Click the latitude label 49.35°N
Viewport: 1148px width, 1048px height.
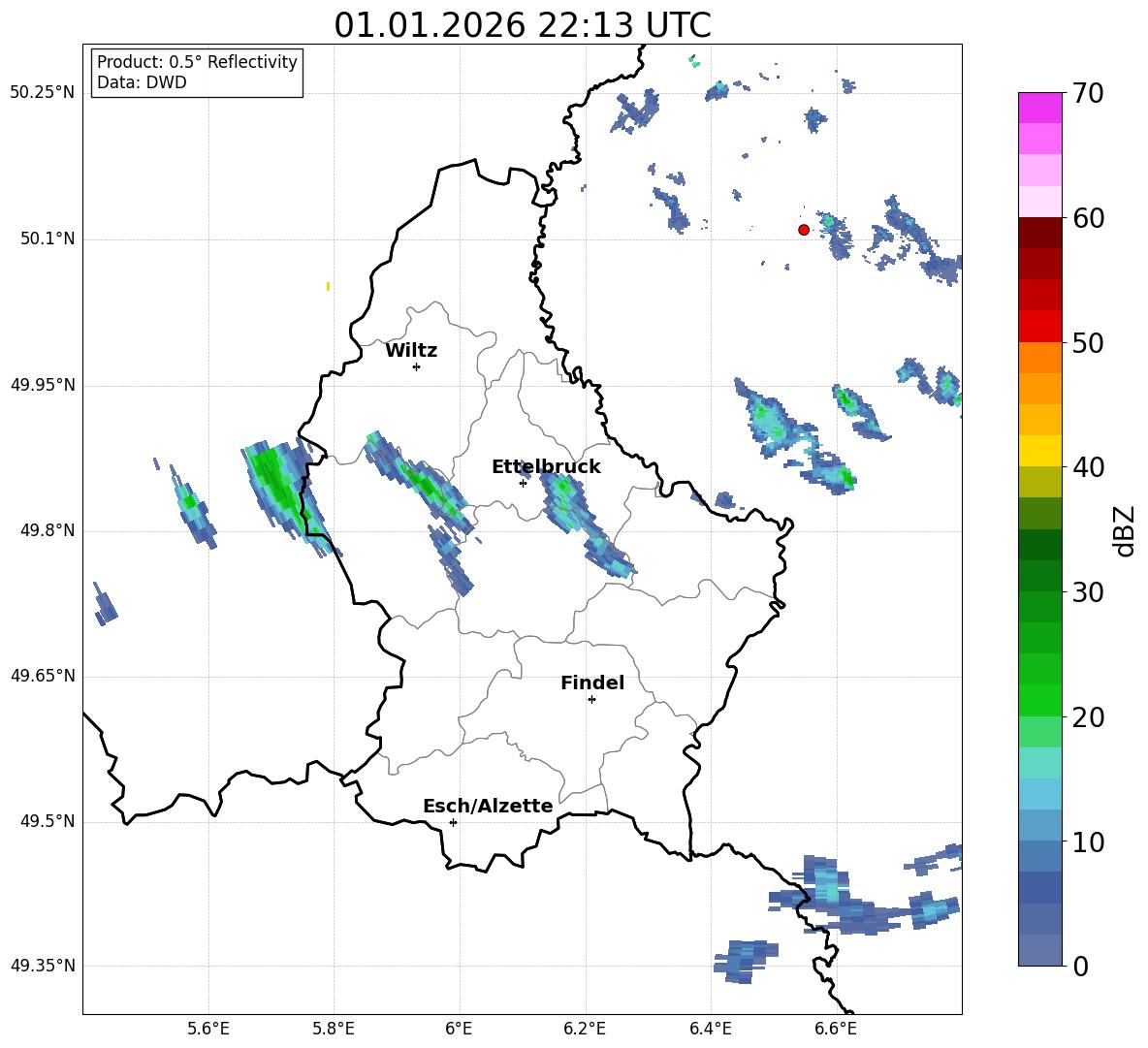click(43, 966)
